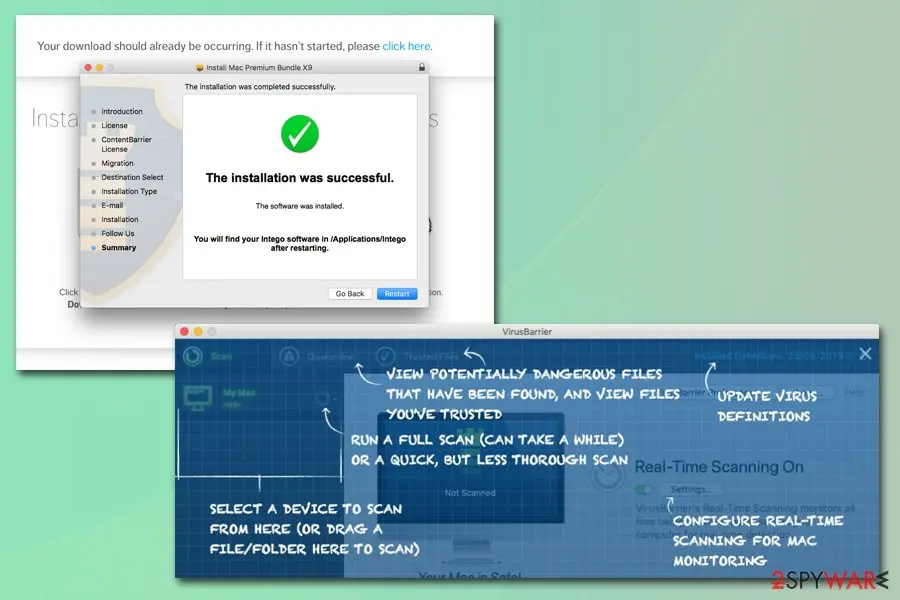This screenshot has width=900, height=600.
Task: Select the Introduction installer step
Action: click(x=122, y=111)
